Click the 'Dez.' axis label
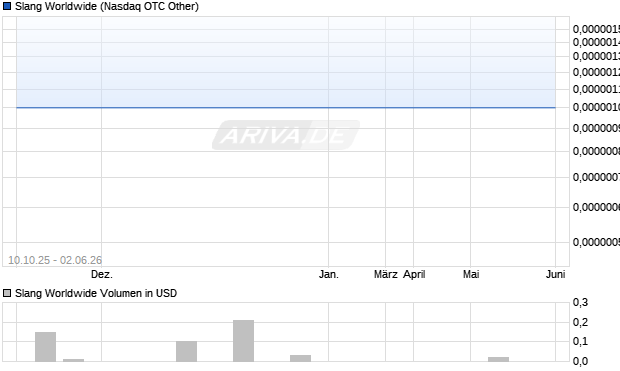The height and width of the screenshot is (371, 620). (x=102, y=274)
